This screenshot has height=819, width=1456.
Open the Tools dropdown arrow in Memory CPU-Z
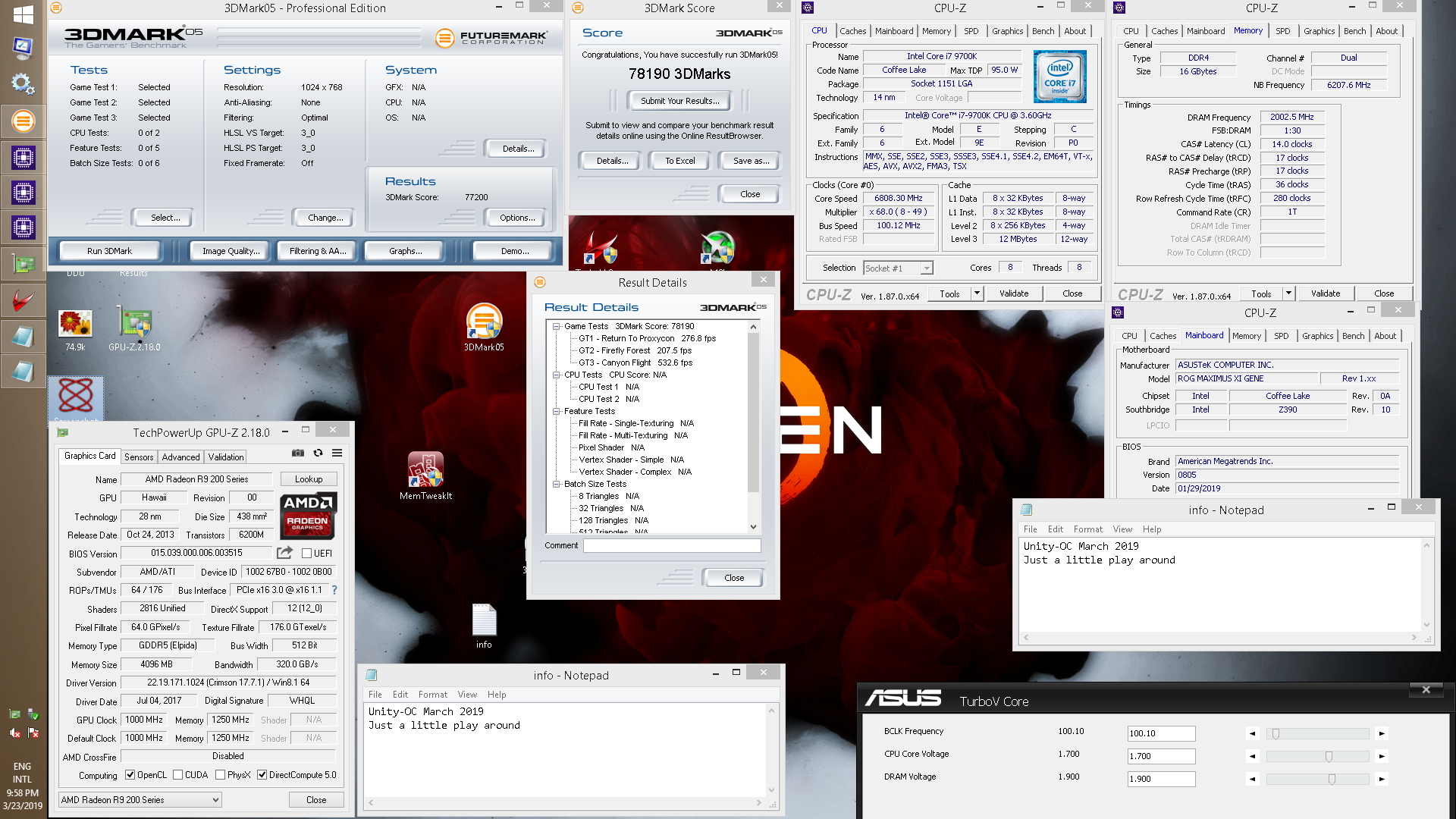pos(1288,293)
